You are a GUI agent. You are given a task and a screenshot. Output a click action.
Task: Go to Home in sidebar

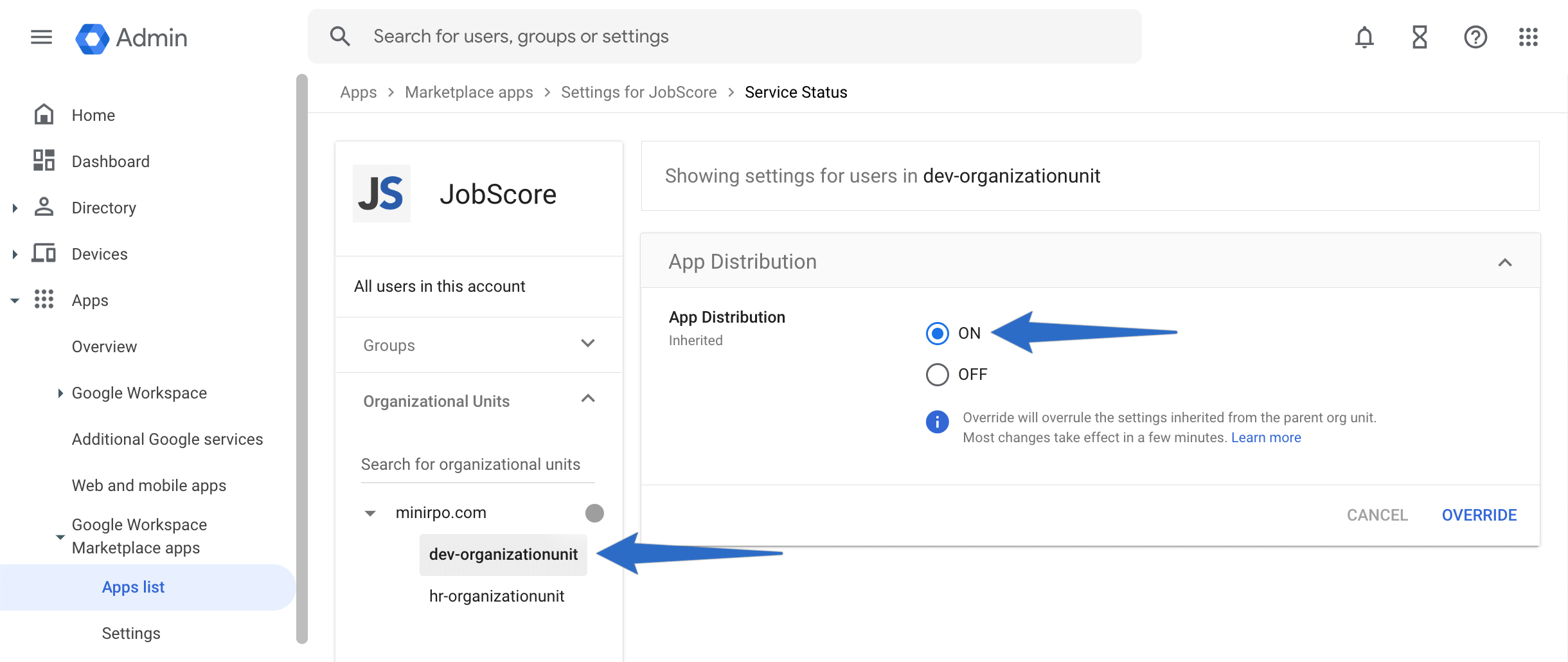tap(93, 115)
